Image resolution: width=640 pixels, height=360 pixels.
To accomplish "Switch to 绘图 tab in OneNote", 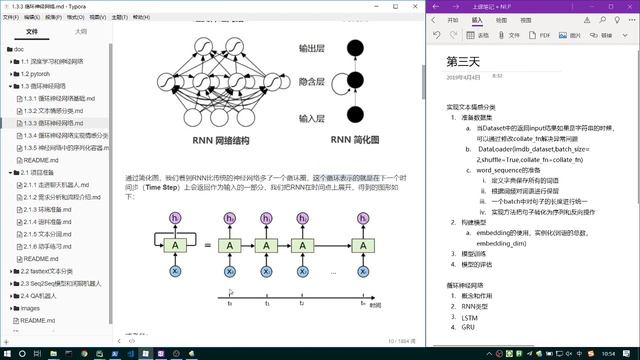I will (x=501, y=20).
